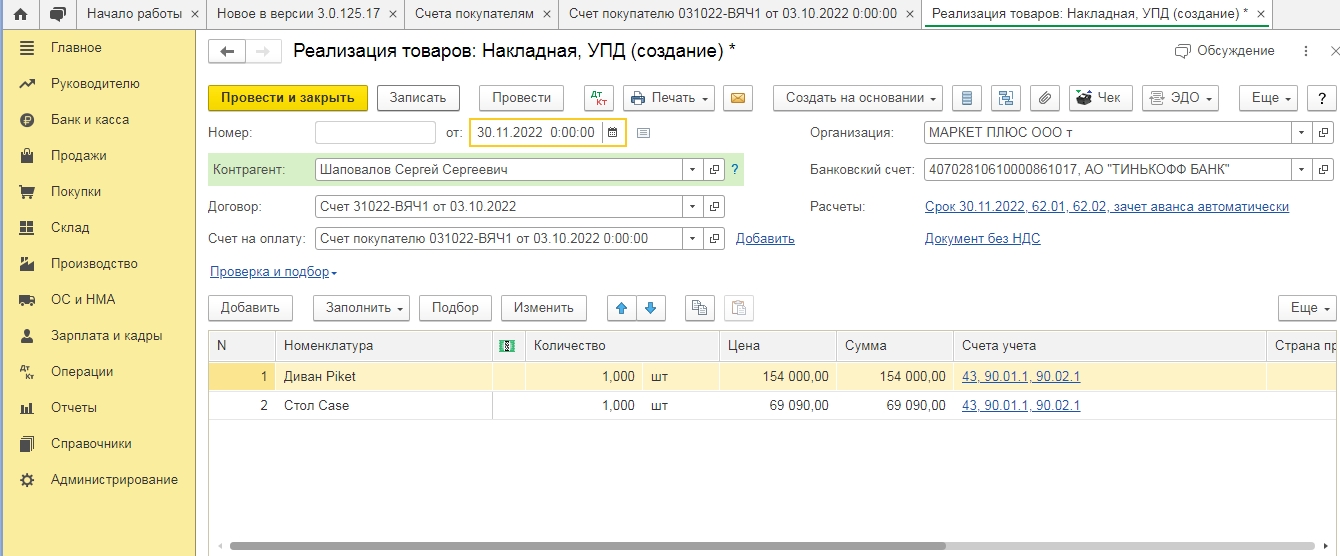1340x556 pixels.
Task: Click Документ без НДС link
Action: tap(983, 239)
